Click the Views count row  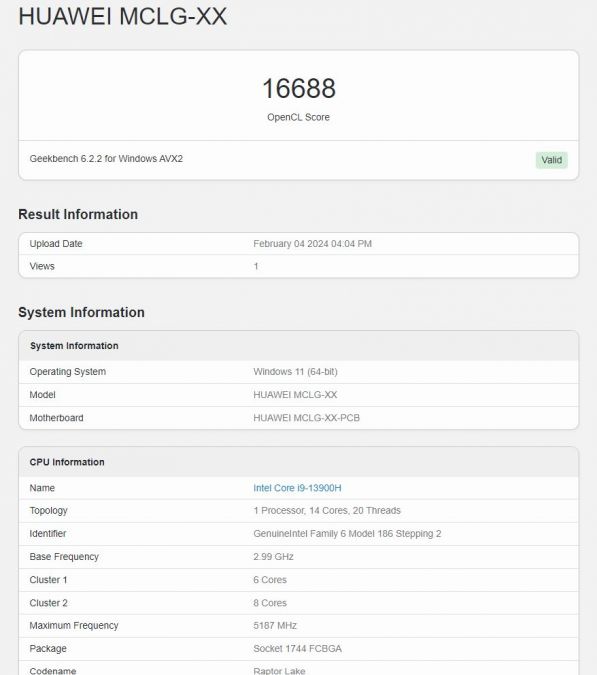coord(298,266)
